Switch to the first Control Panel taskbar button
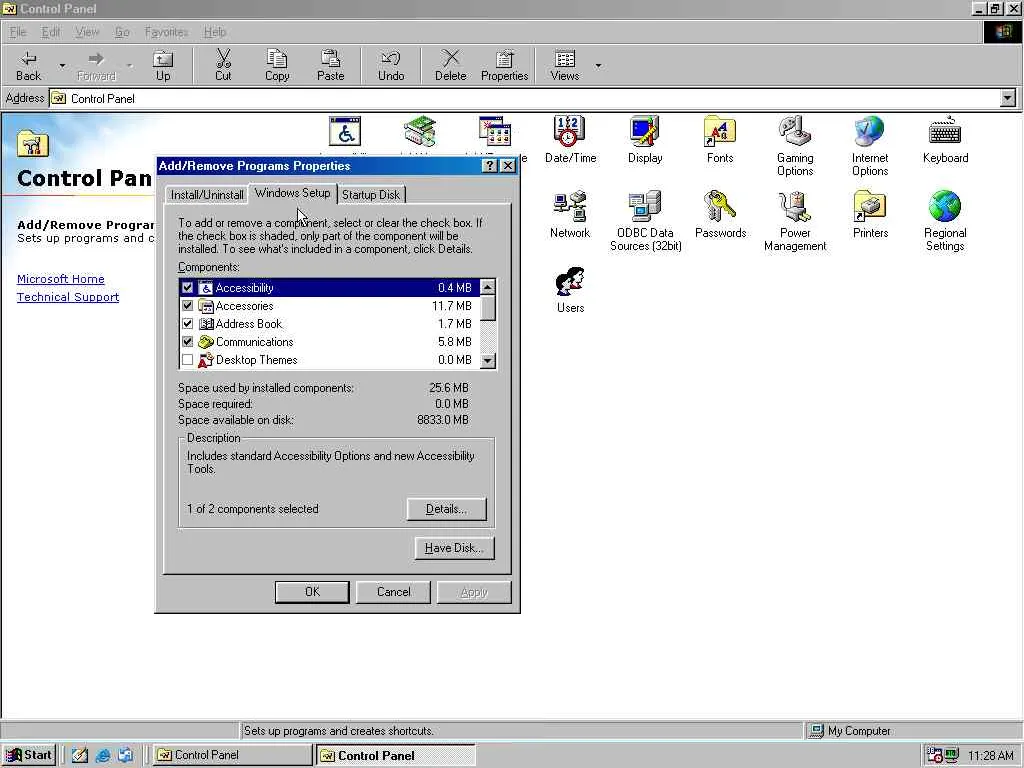This screenshot has height=768, width=1024. pos(232,755)
